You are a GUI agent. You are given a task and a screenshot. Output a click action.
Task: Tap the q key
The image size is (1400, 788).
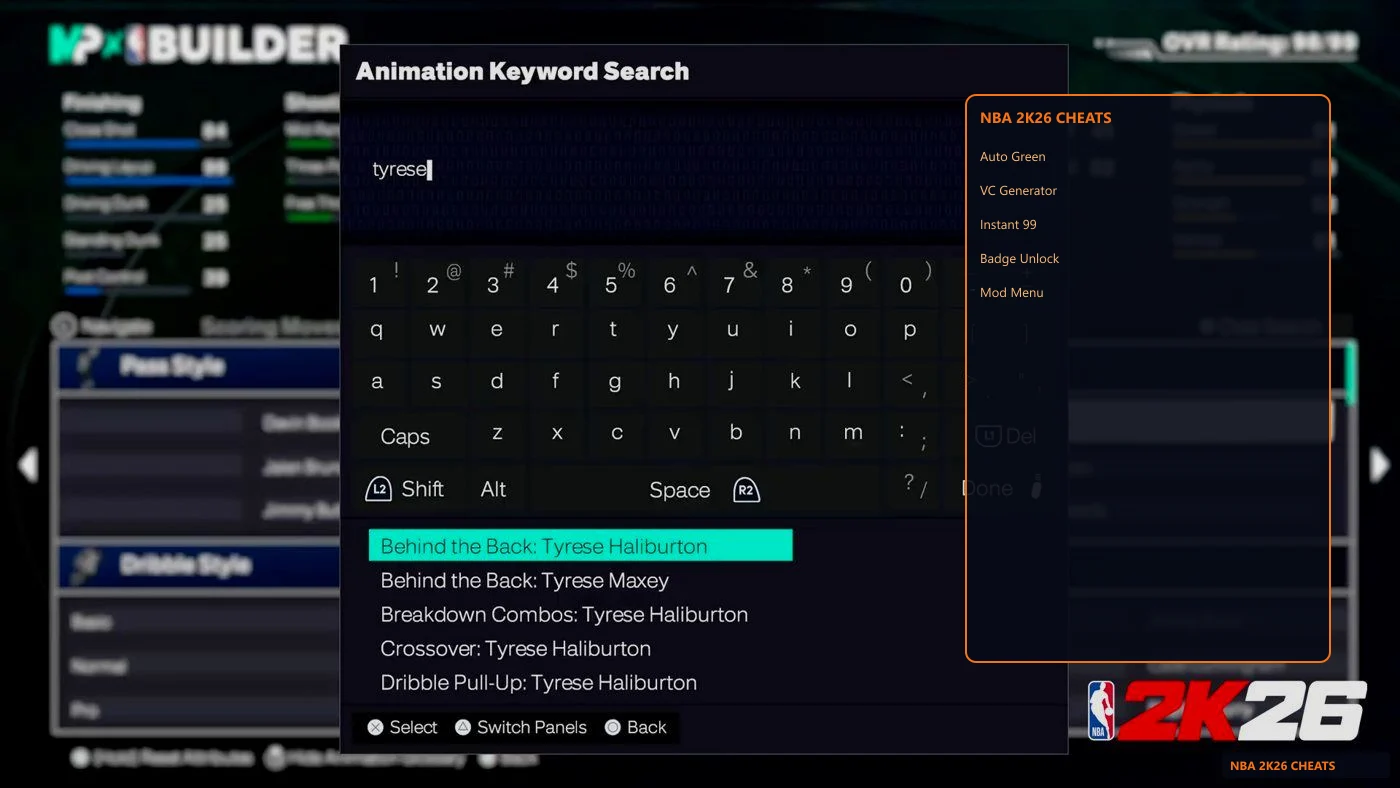click(377, 330)
